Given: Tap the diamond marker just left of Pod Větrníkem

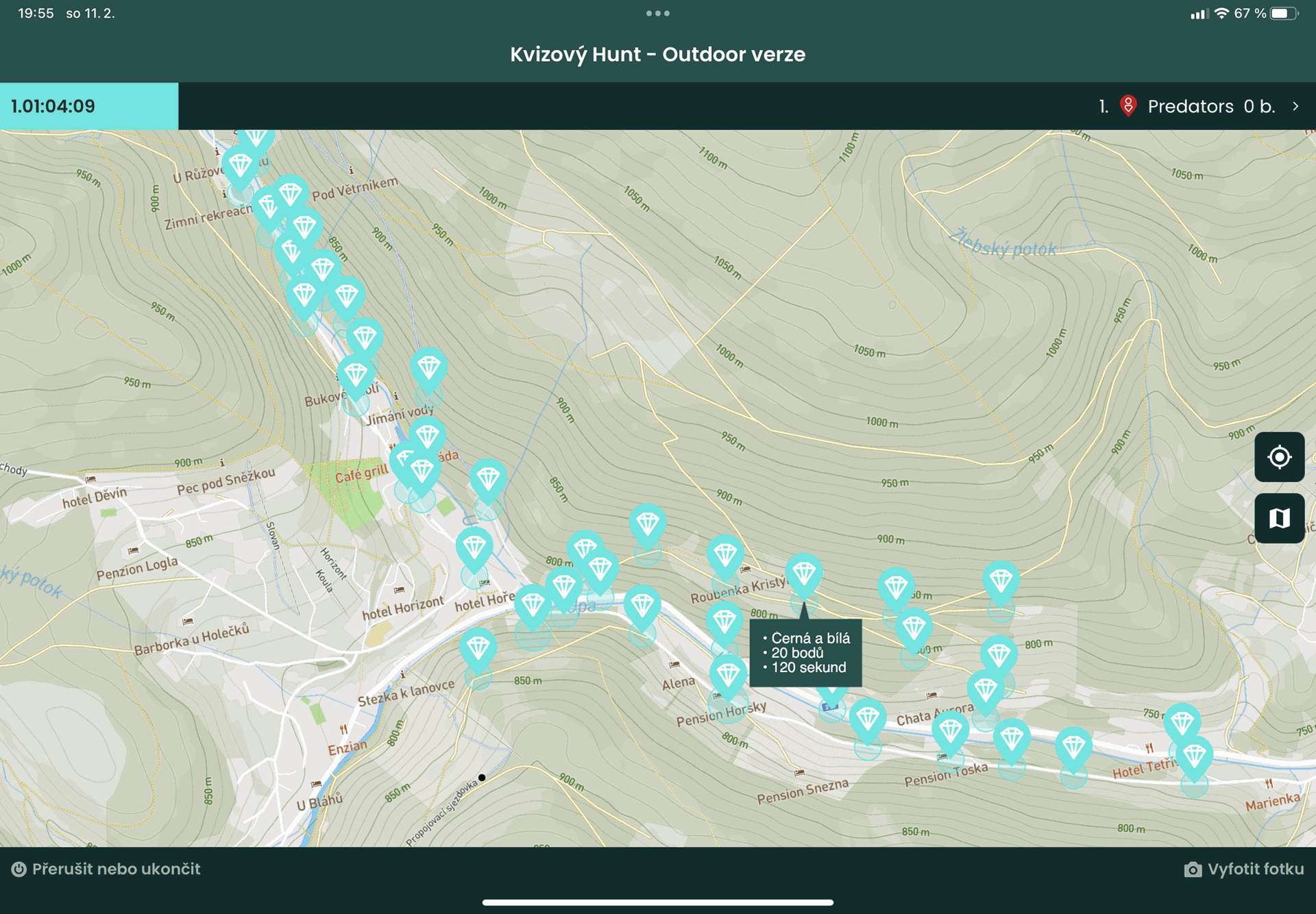Looking at the screenshot, I should pyautogui.click(x=291, y=194).
